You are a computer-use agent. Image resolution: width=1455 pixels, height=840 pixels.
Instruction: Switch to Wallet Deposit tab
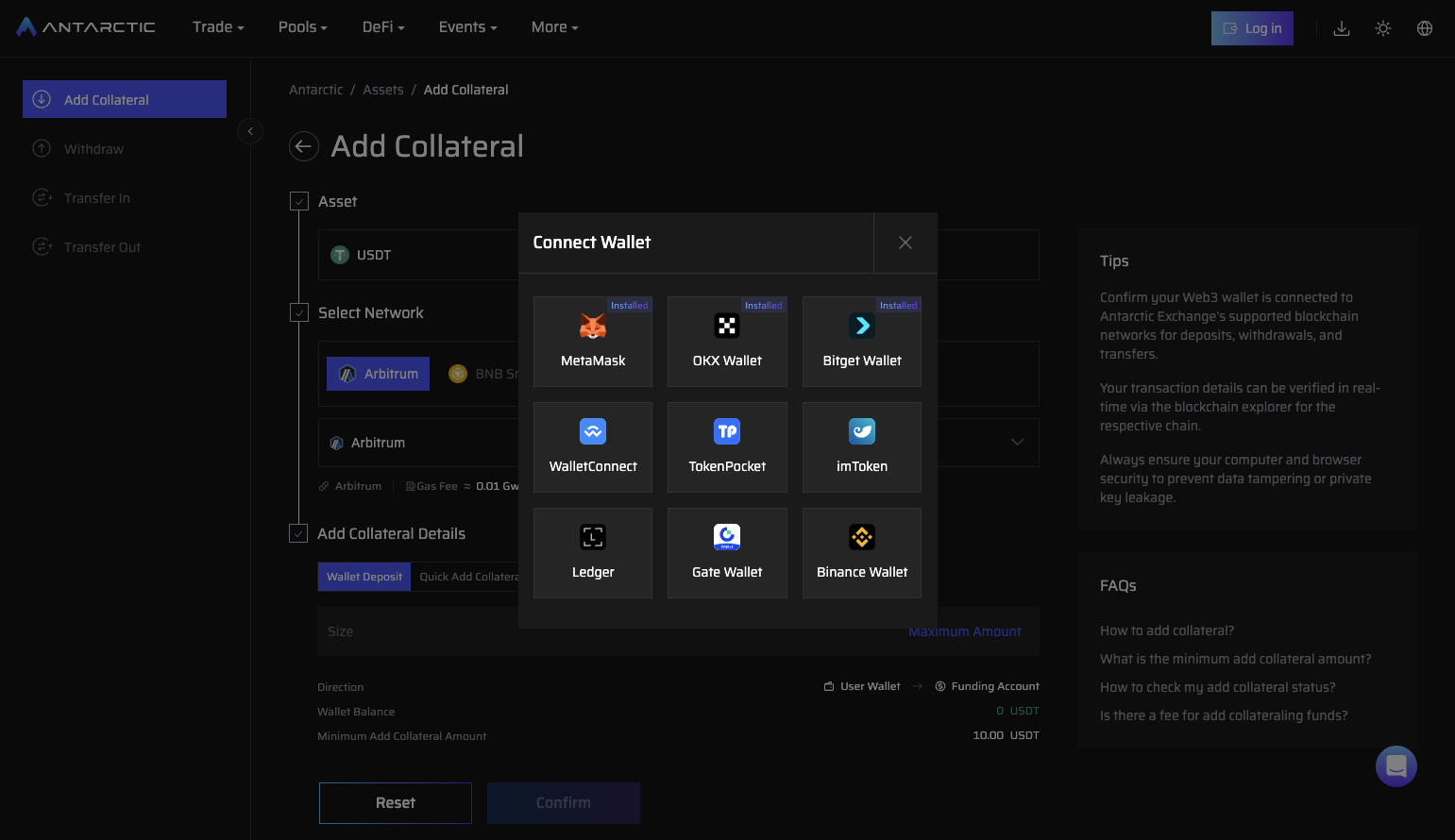click(x=364, y=577)
